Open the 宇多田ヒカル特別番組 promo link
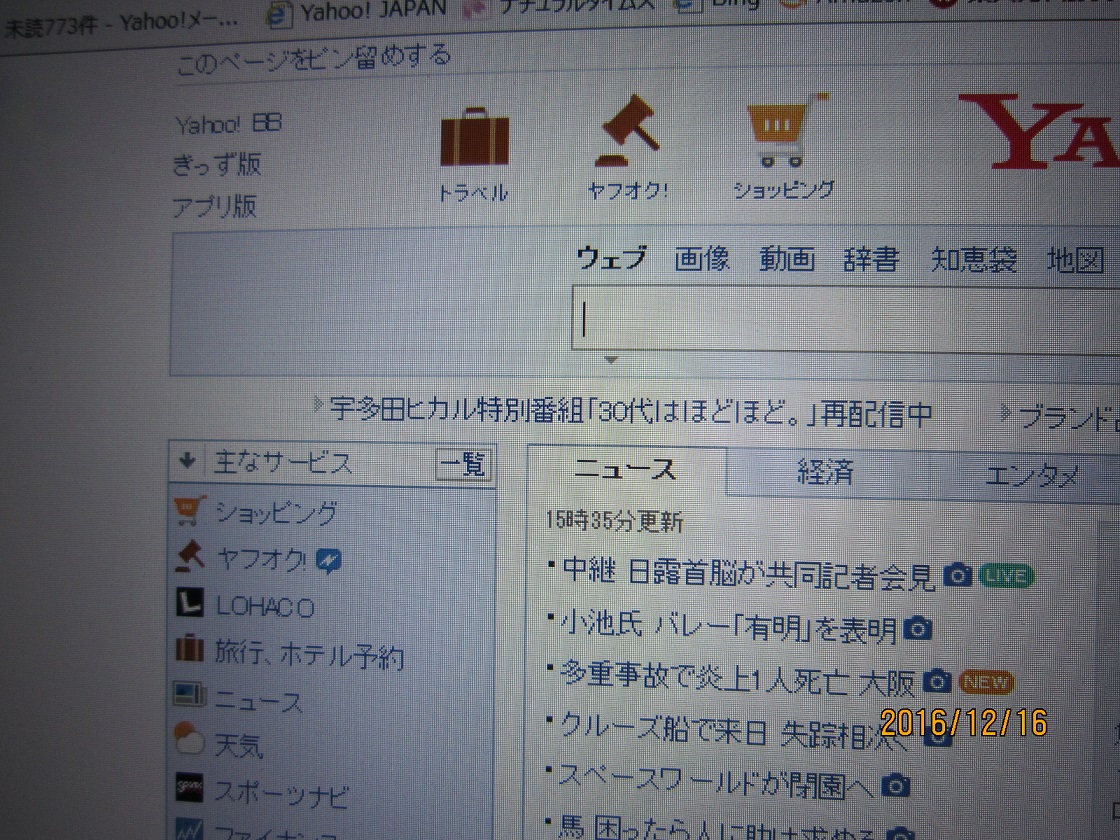The image size is (1120, 840). (630, 412)
